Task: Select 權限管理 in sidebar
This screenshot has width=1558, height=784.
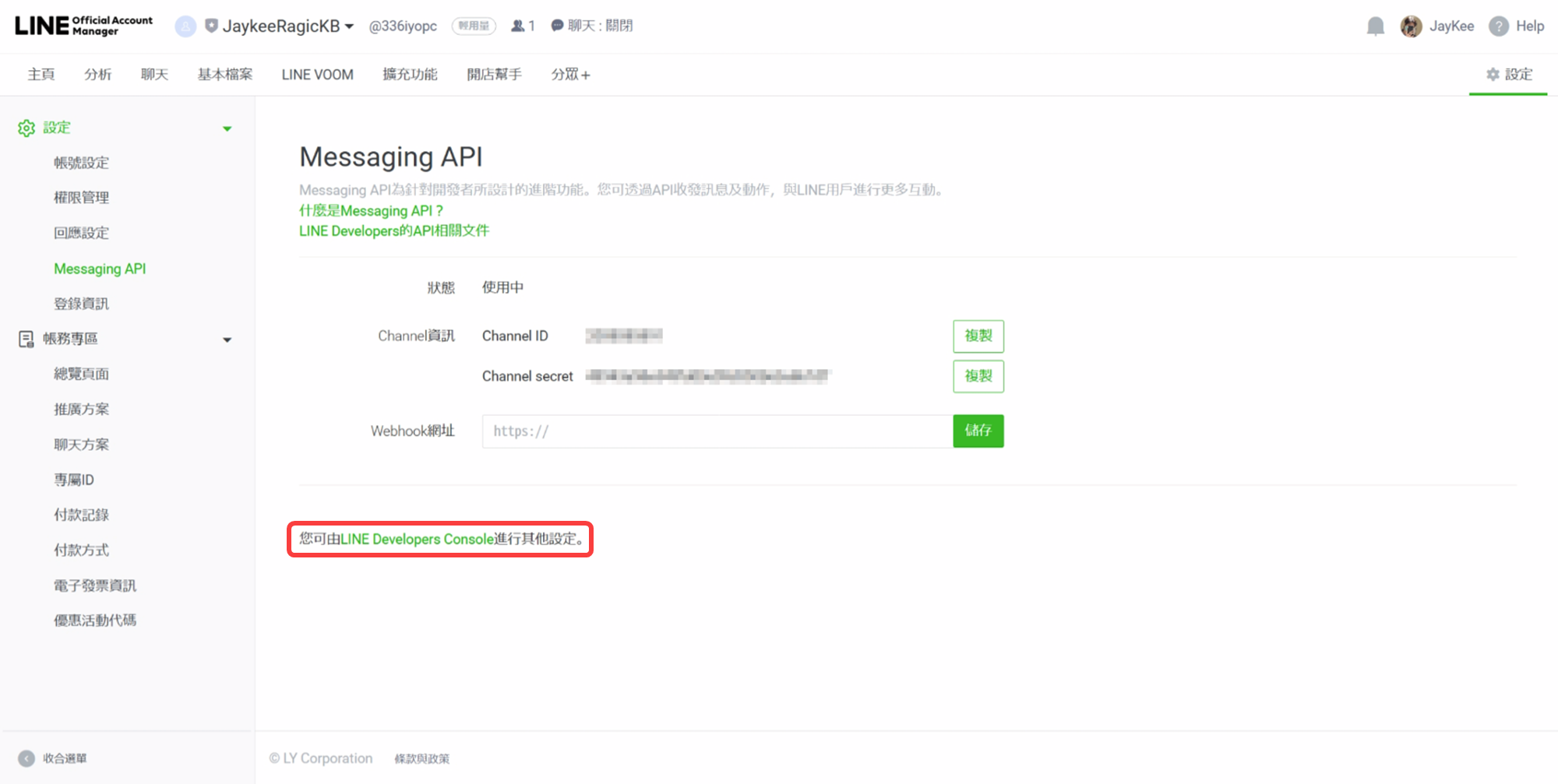Action: click(82, 198)
